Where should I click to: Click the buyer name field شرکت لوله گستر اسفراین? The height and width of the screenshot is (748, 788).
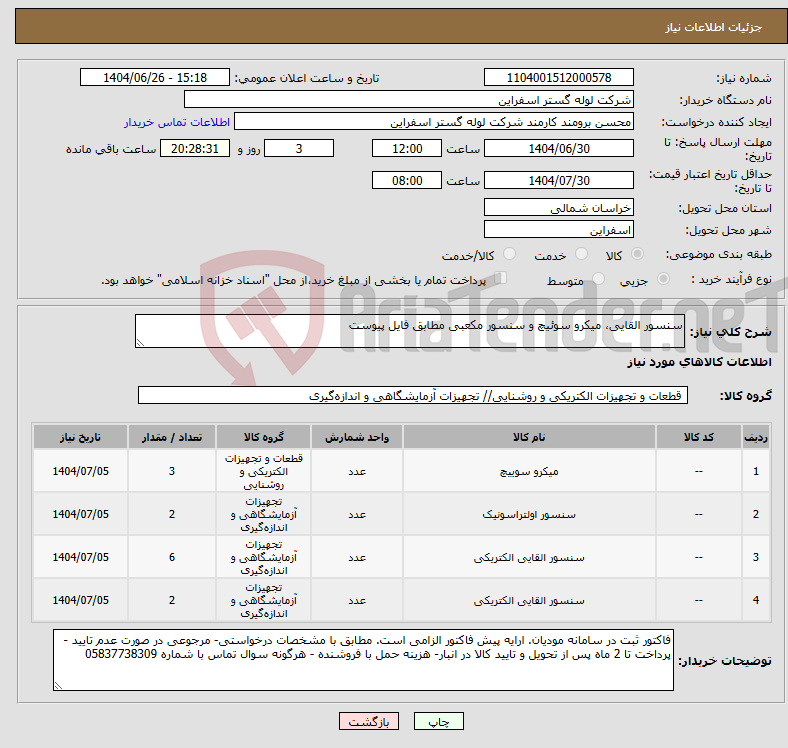click(x=409, y=100)
